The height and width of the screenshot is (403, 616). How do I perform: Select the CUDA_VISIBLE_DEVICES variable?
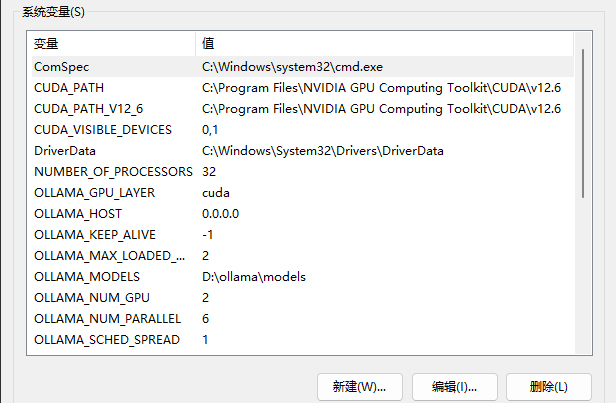tap(302, 130)
